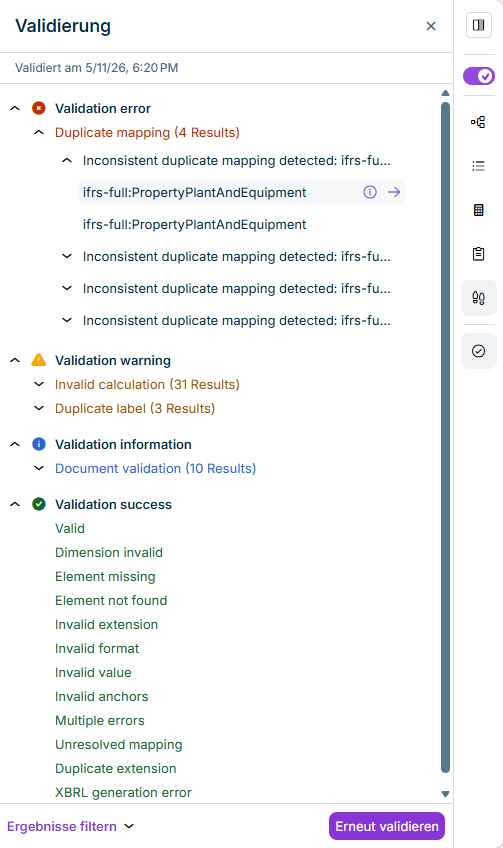Show info for PropertyPlantAndEquipment entry

[x=370, y=192]
